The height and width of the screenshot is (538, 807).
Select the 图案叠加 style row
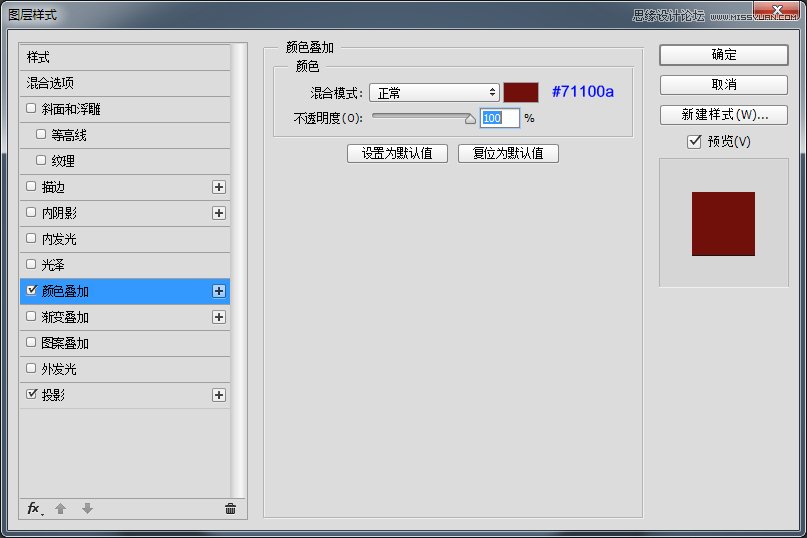click(125, 343)
